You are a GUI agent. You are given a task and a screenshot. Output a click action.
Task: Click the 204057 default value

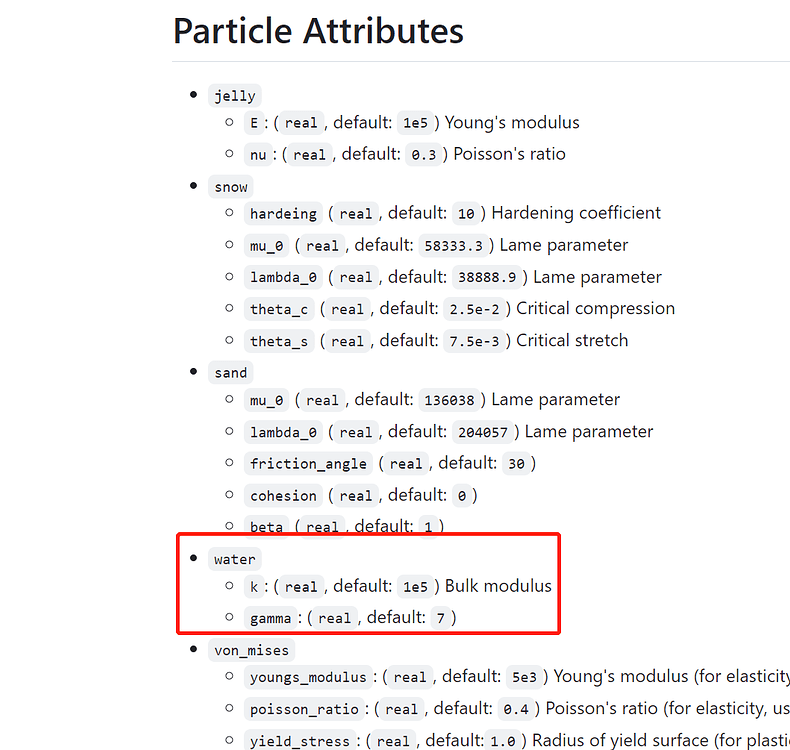[x=483, y=432]
